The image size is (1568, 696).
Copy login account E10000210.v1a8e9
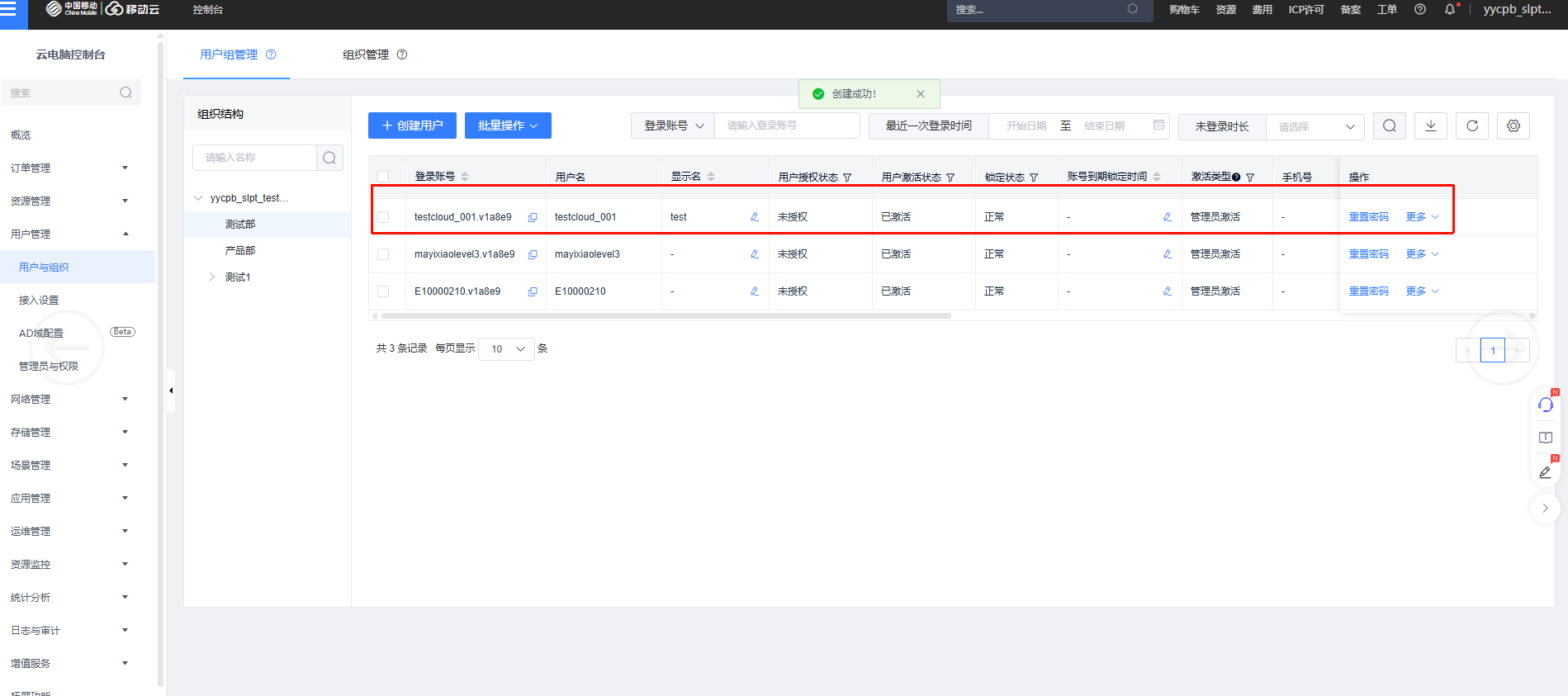tap(533, 291)
